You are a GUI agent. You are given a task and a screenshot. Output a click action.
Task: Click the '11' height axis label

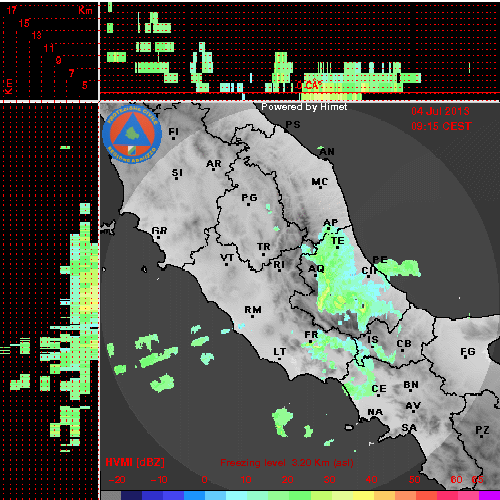tap(49, 48)
